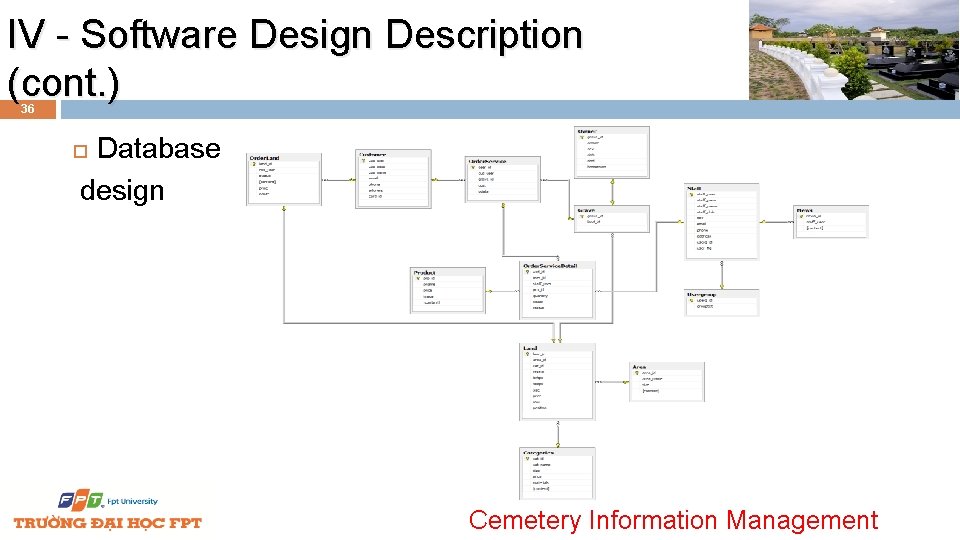This screenshot has height=540, width=960.
Task: Select the "Database design" bullet text
Action: tap(150, 169)
